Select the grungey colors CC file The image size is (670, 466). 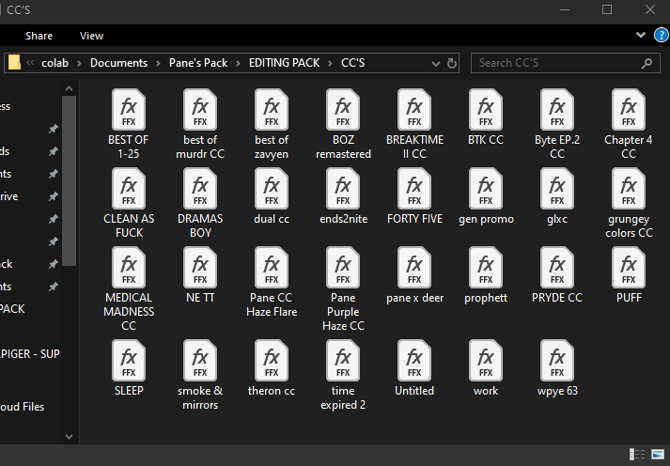(x=629, y=203)
